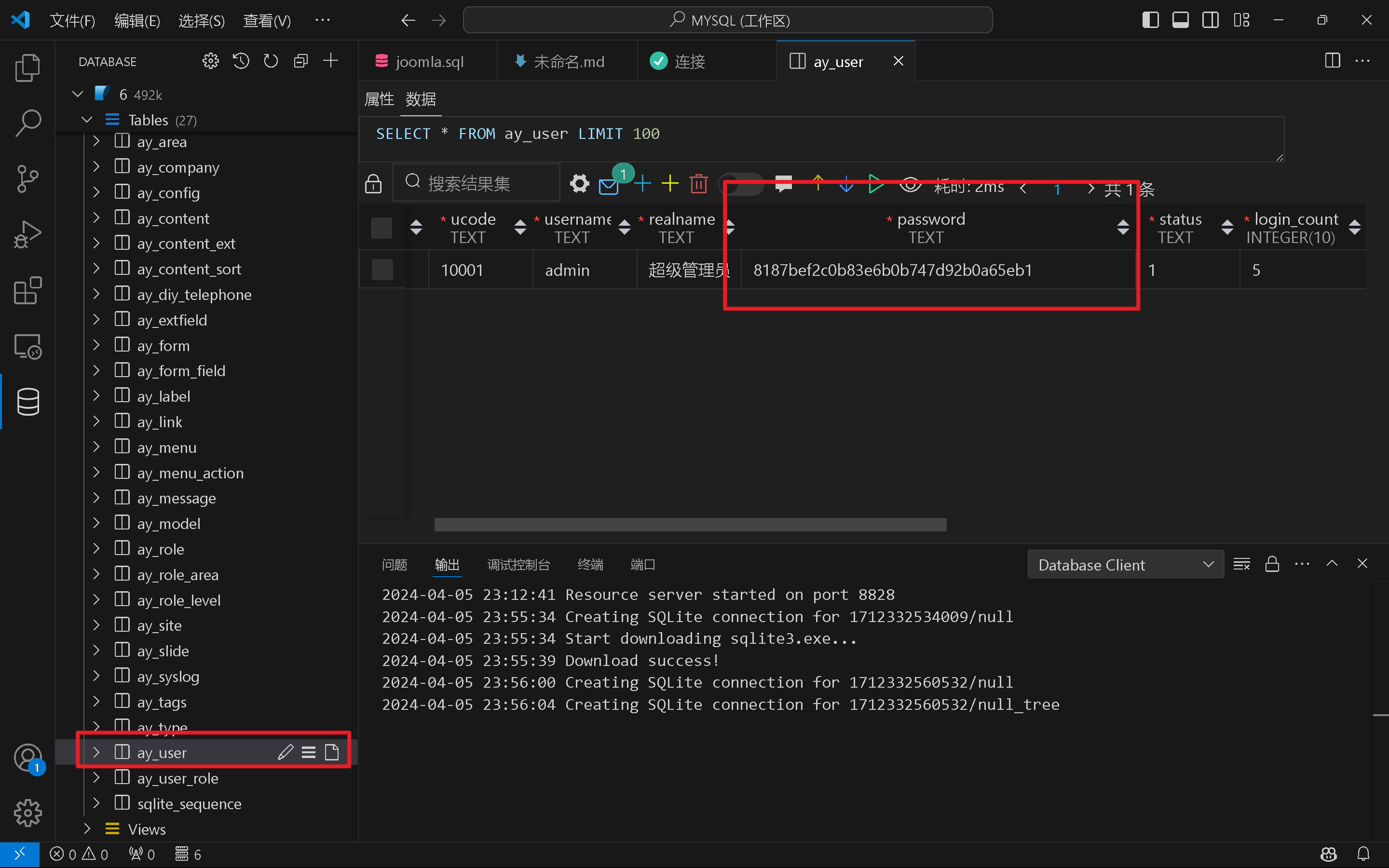Open the Database icon in activity bar
This screenshot has width=1389, height=868.
point(27,401)
